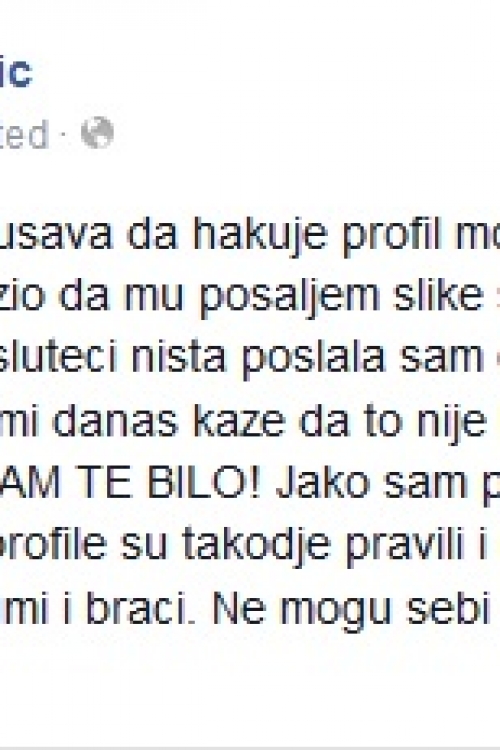
Task: Open the post timestamp link beside globe
Action: pyautogui.click(x=24, y=134)
